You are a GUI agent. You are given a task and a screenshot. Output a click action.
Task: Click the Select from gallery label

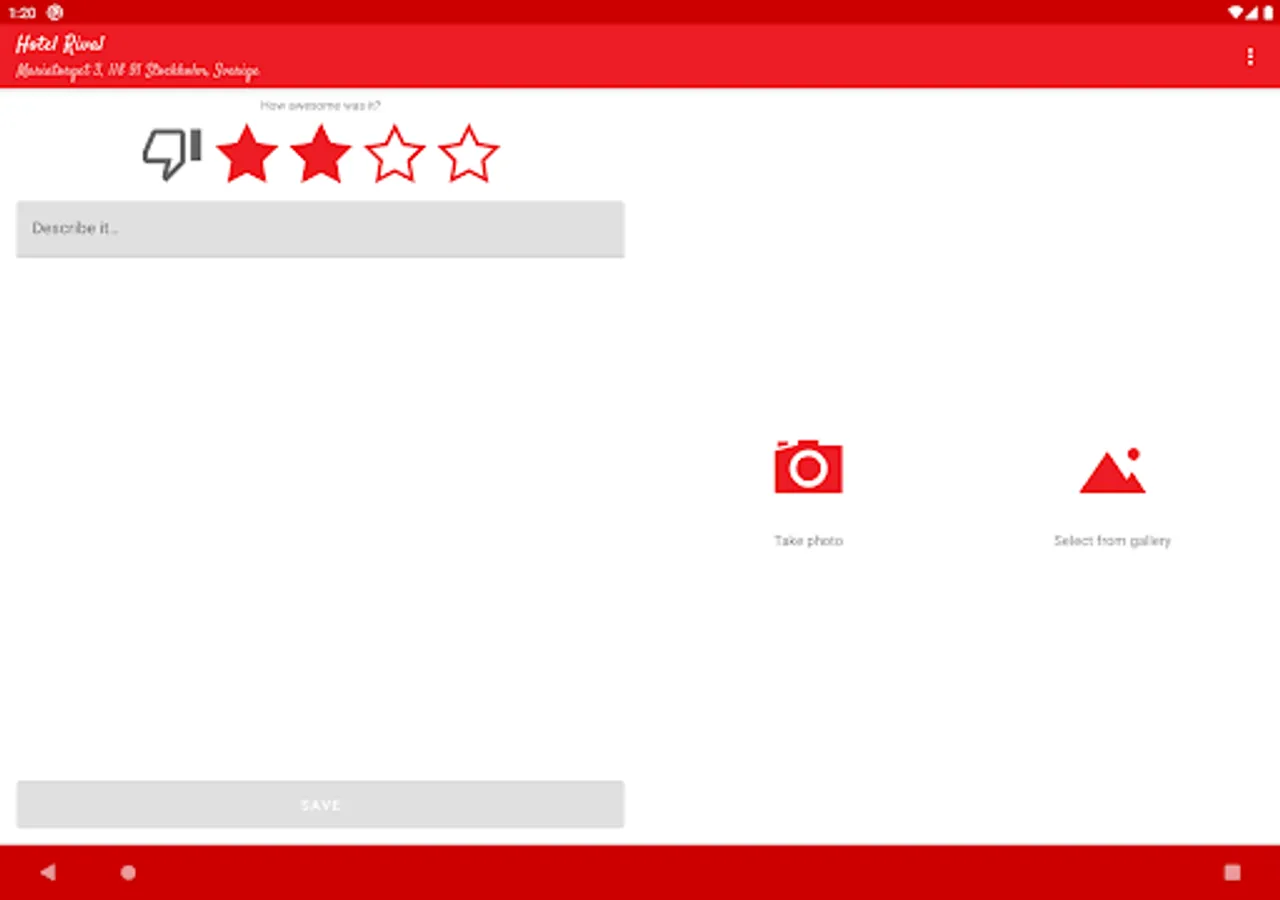(x=1112, y=541)
